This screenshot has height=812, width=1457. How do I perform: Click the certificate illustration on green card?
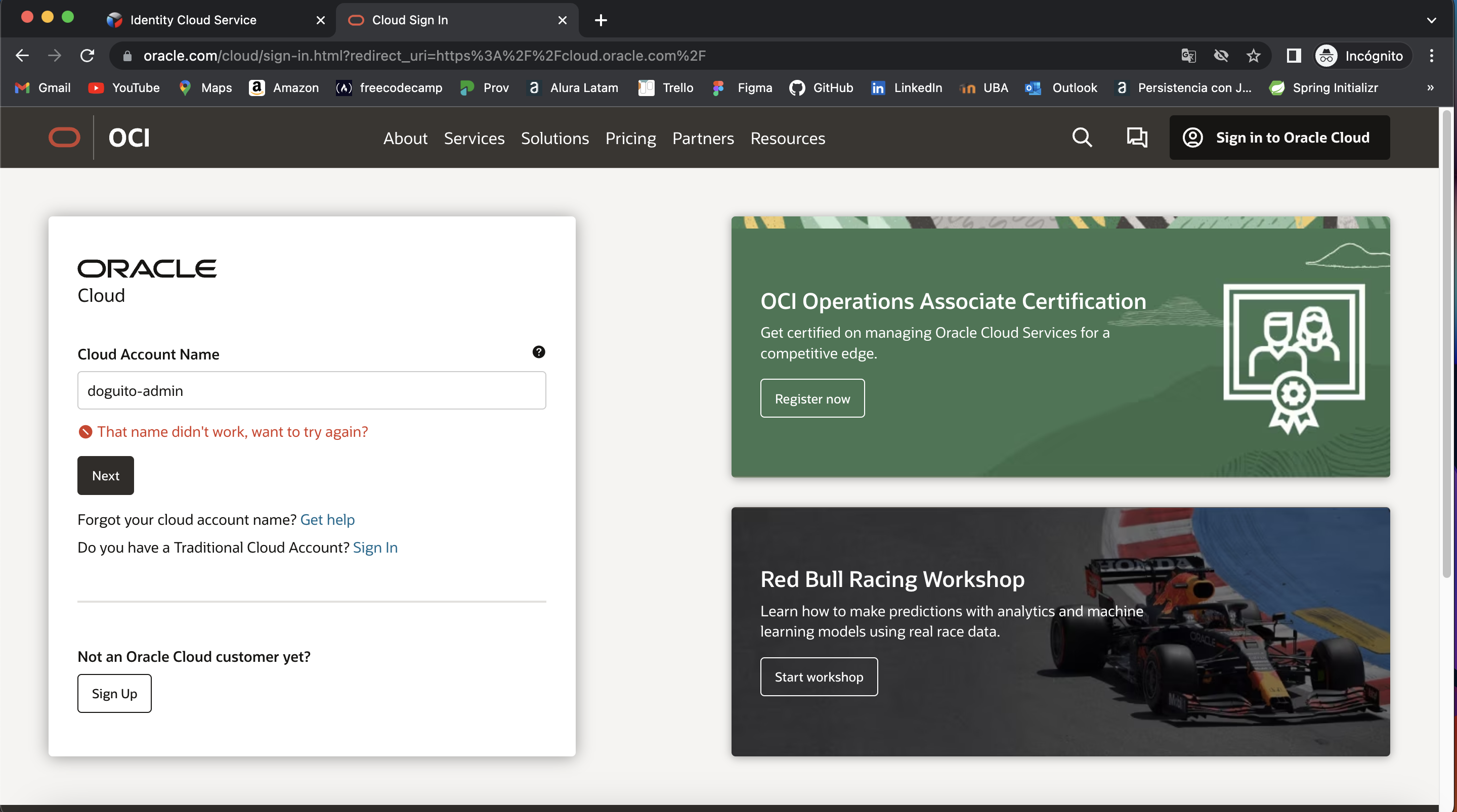tap(1294, 358)
